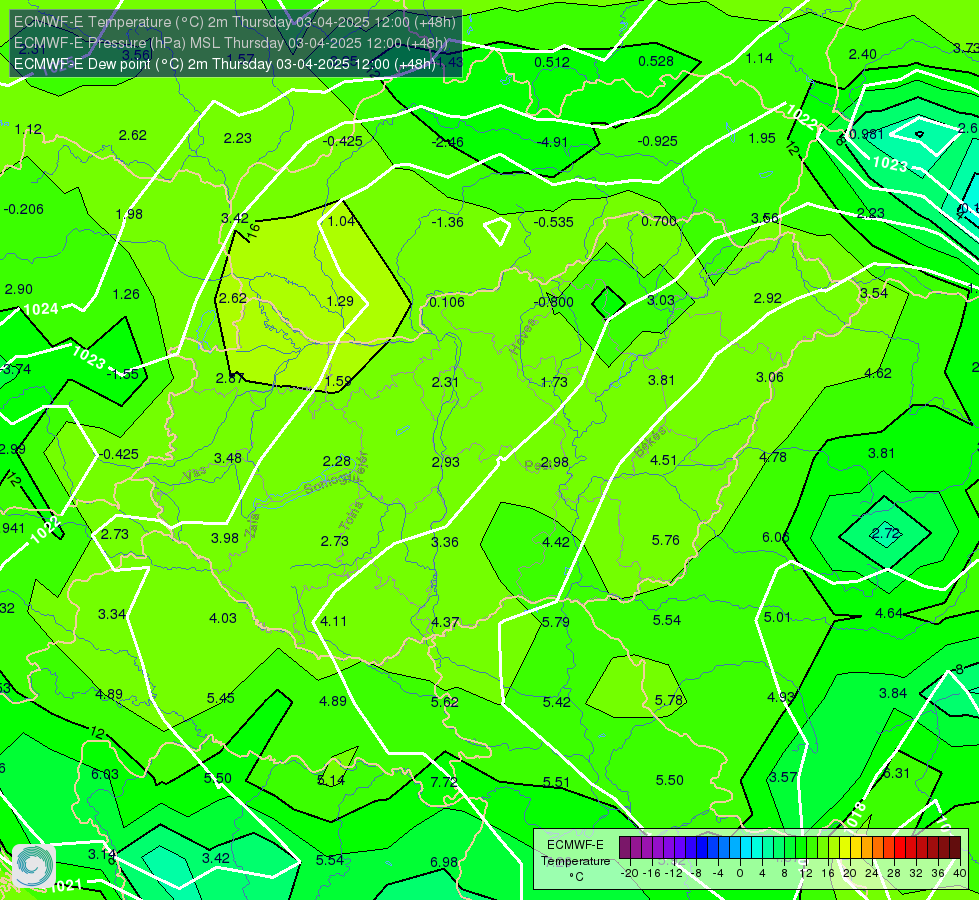Click the dew point value 0.512
The width and height of the screenshot is (979, 900).
tap(552, 62)
